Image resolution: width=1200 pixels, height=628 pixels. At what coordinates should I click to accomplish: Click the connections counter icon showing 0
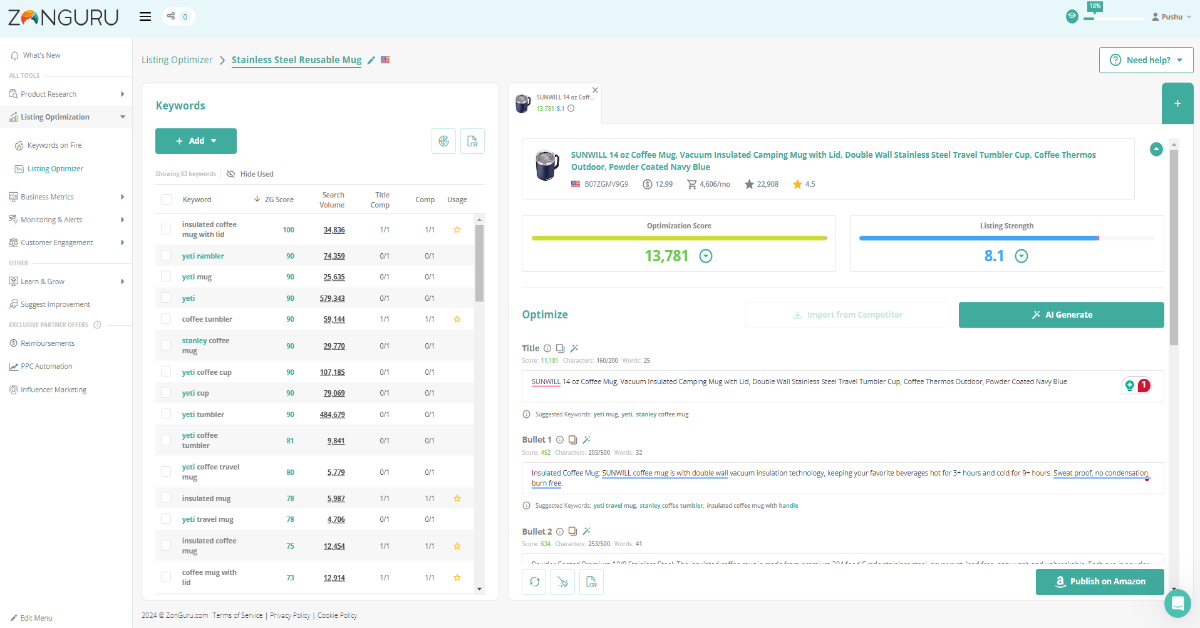179,16
